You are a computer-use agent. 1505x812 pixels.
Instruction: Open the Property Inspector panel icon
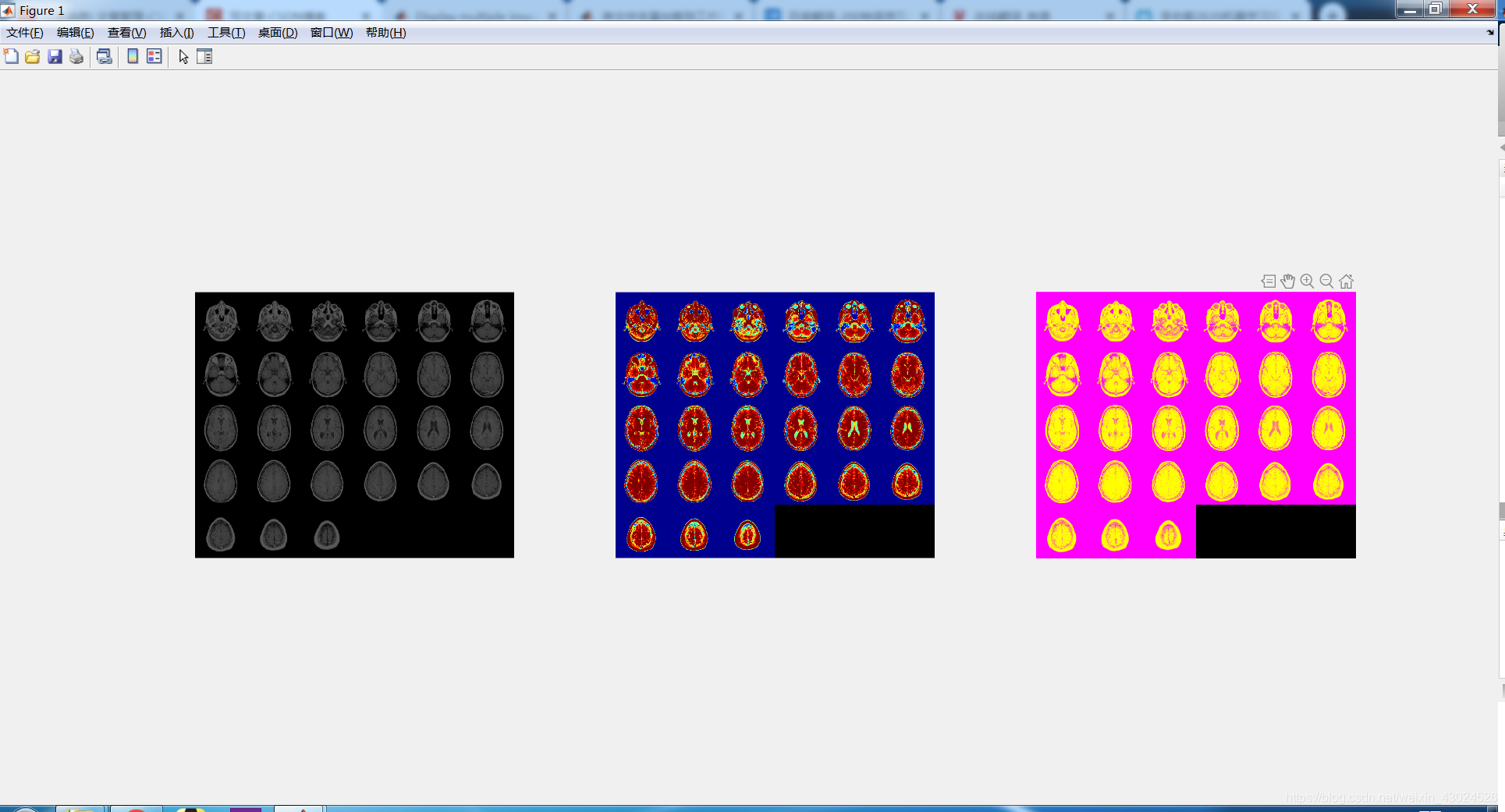204,56
